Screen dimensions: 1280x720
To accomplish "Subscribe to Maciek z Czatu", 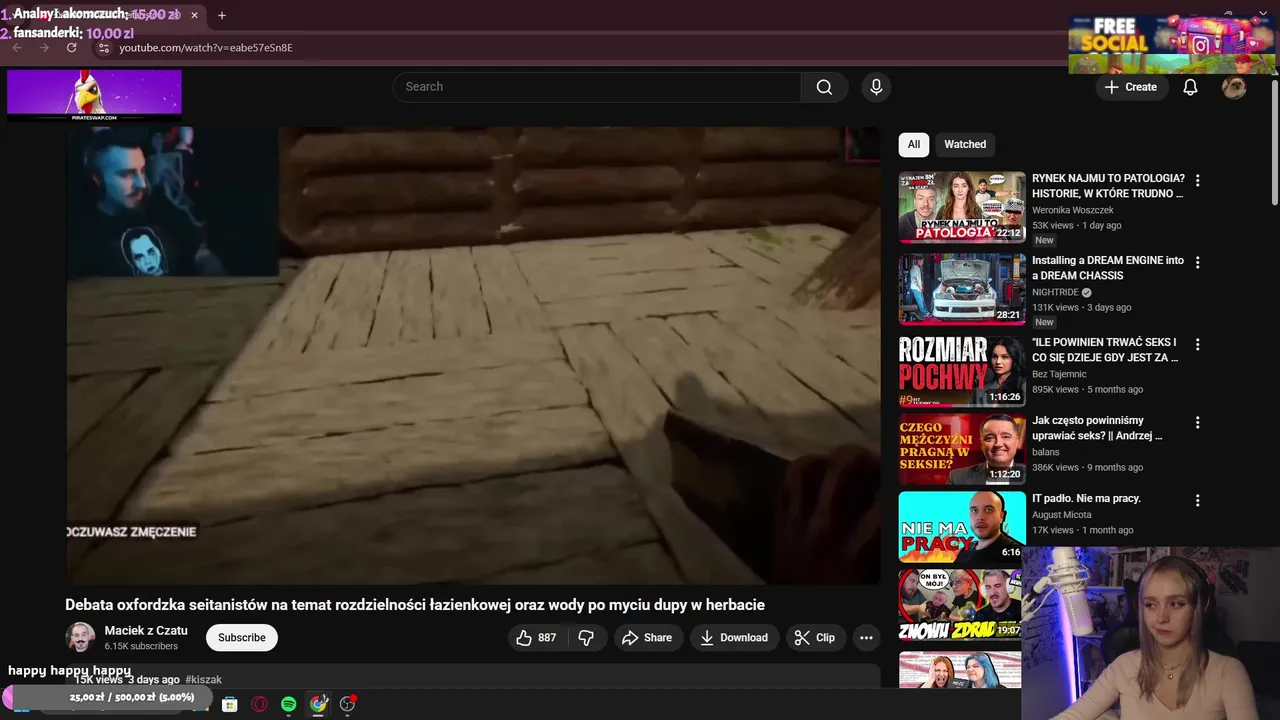I will tap(242, 638).
